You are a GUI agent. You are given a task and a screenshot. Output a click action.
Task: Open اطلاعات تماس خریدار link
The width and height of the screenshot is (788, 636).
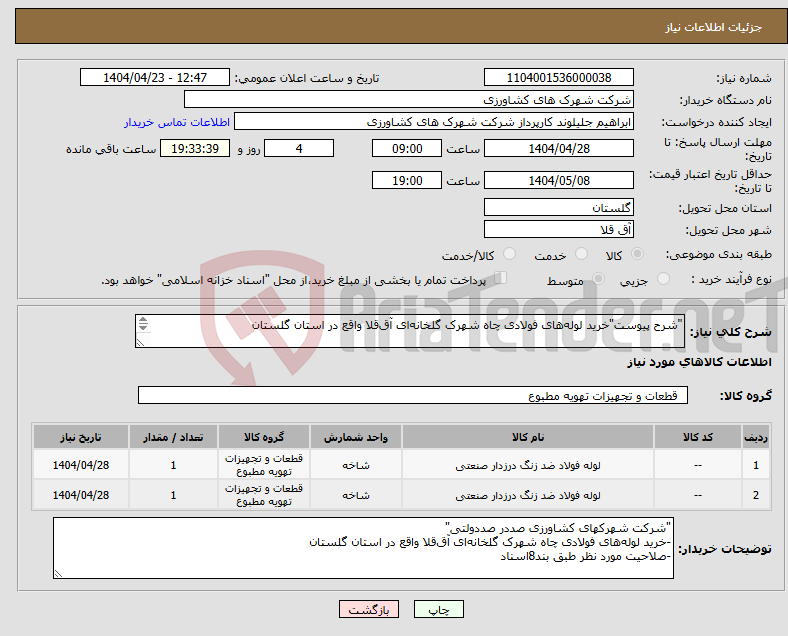177,122
